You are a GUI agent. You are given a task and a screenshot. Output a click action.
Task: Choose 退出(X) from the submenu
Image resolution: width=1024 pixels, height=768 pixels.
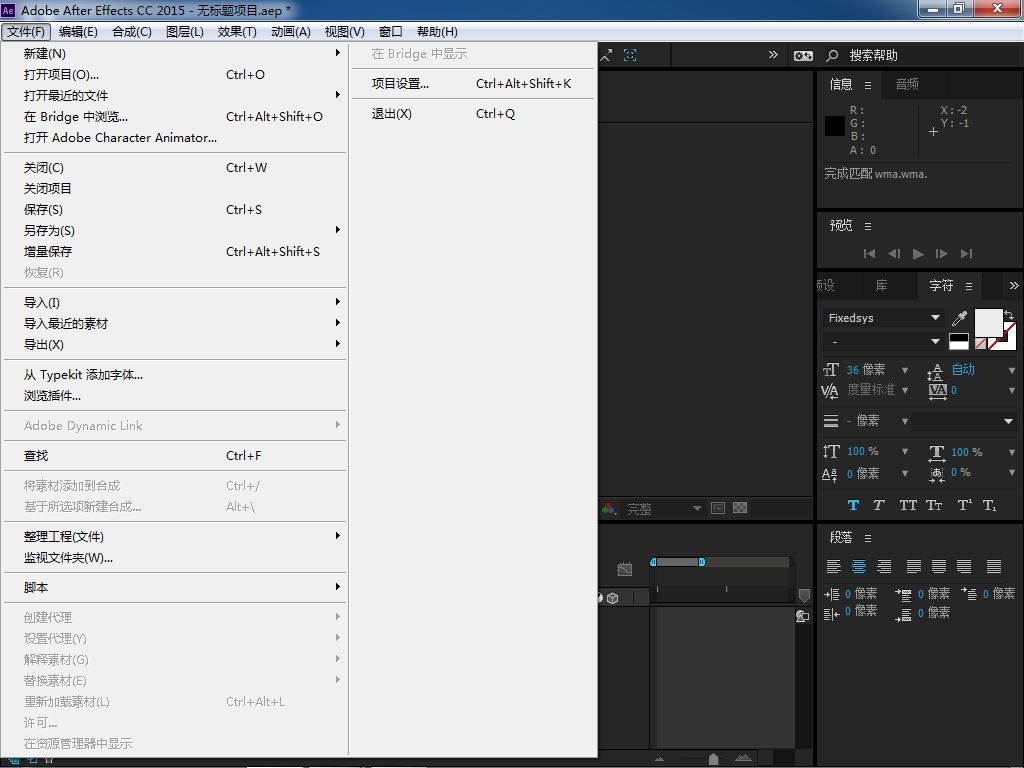pos(473,114)
